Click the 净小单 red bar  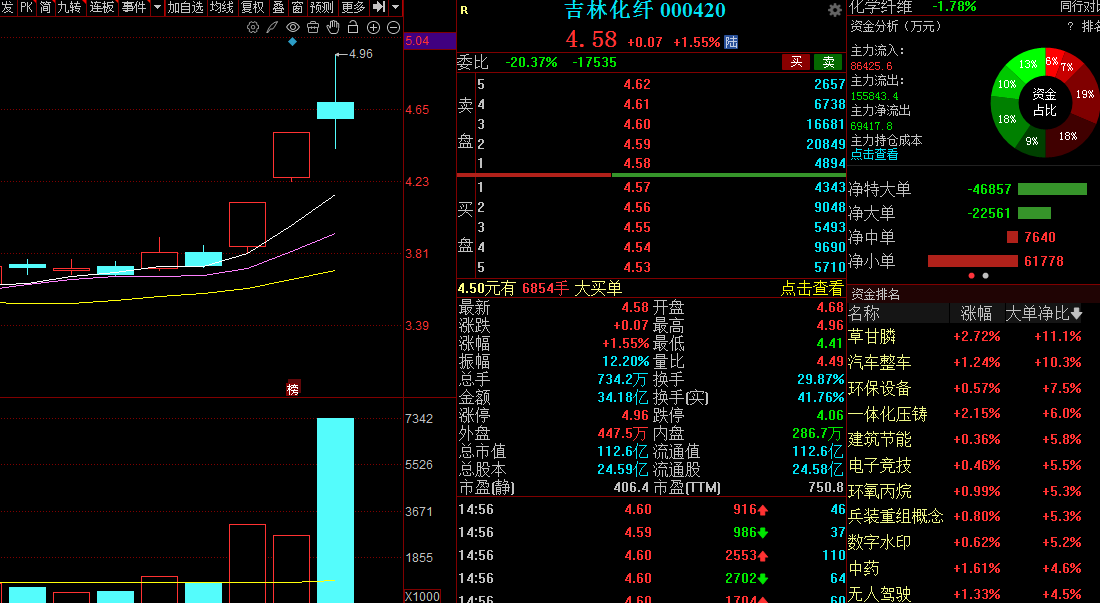(x=972, y=261)
